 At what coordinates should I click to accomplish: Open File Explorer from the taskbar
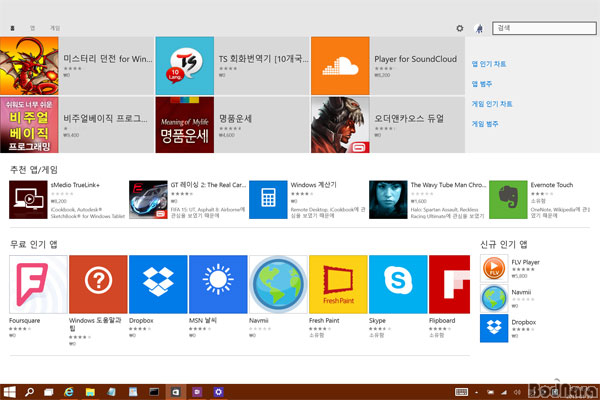[x=90, y=392]
